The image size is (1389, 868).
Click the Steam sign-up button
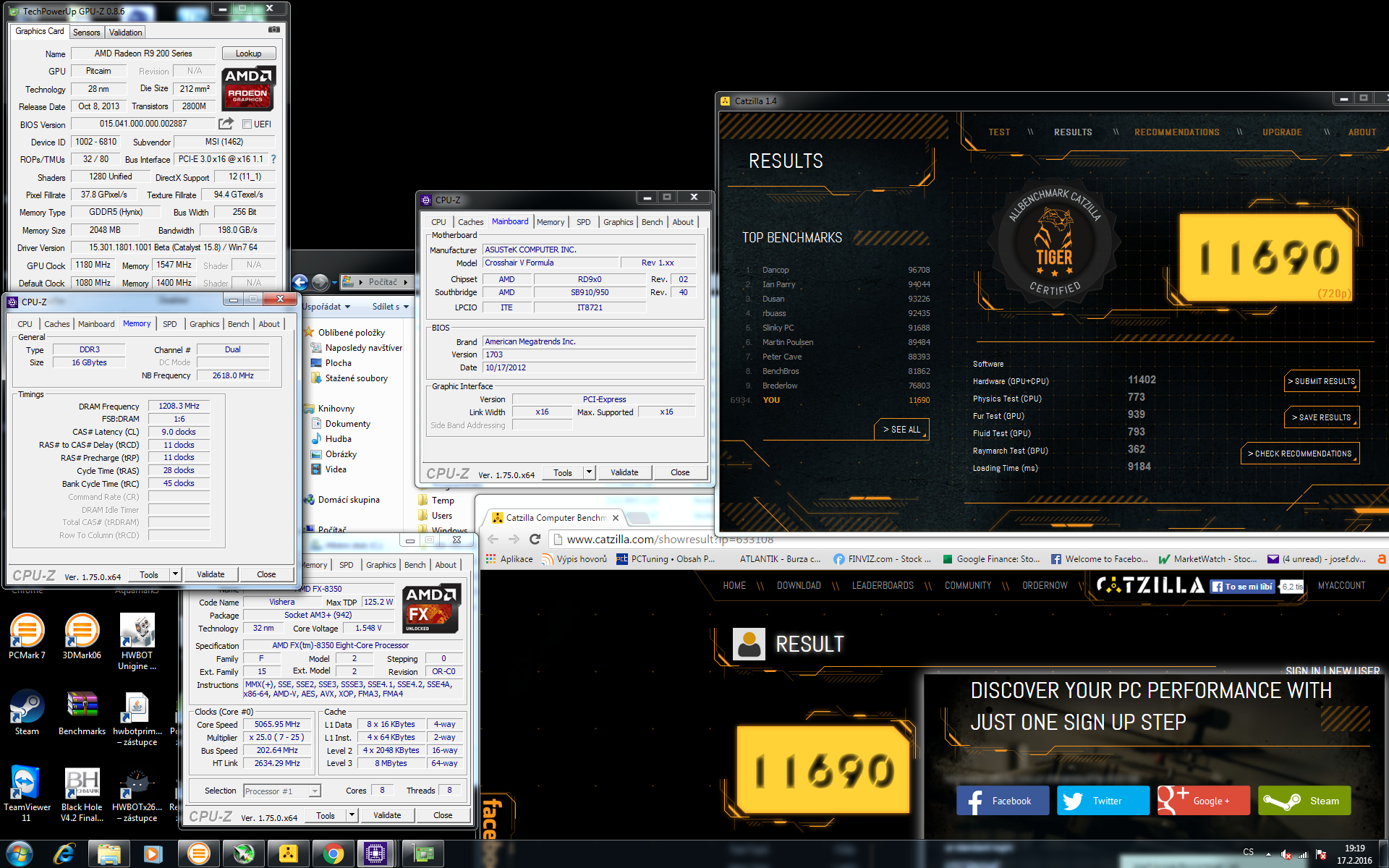[1304, 801]
